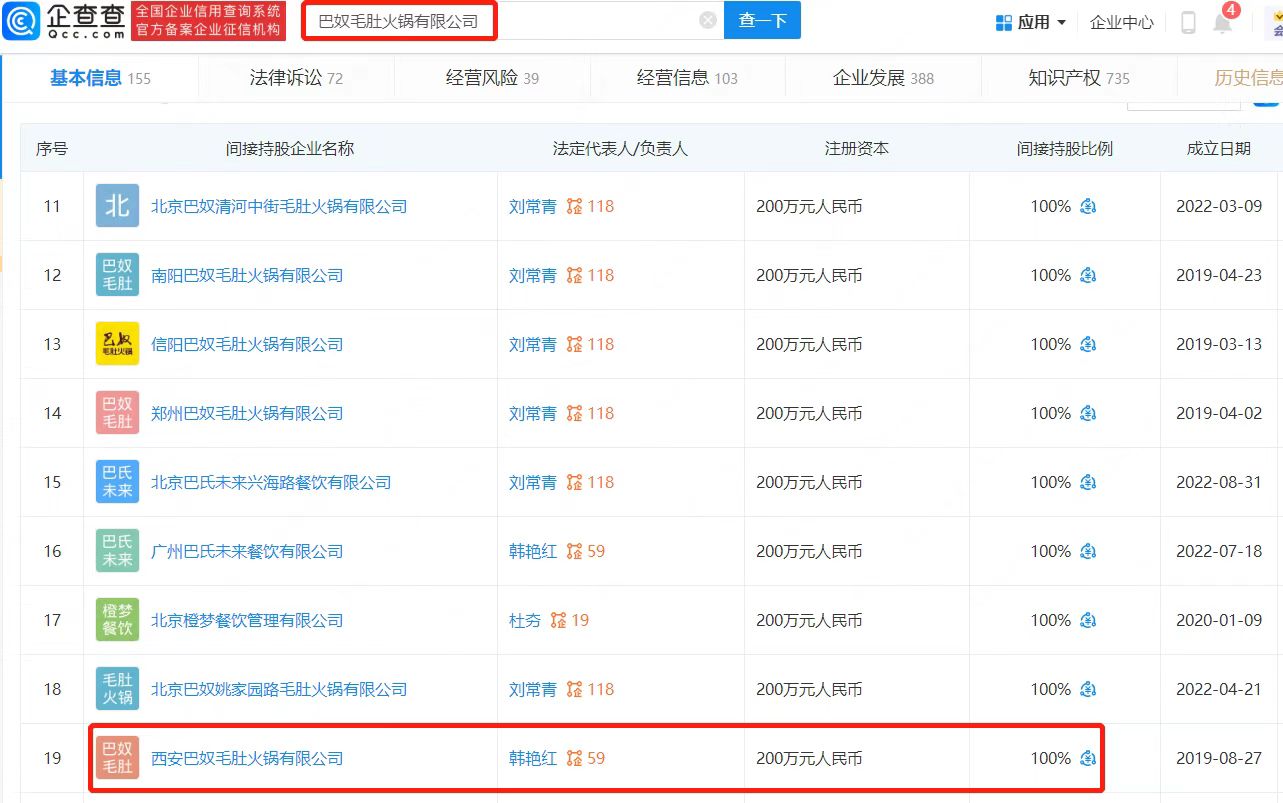Click the mobile phone icon in header
The width and height of the screenshot is (1283, 803).
pyautogui.click(x=1188, y=22)
